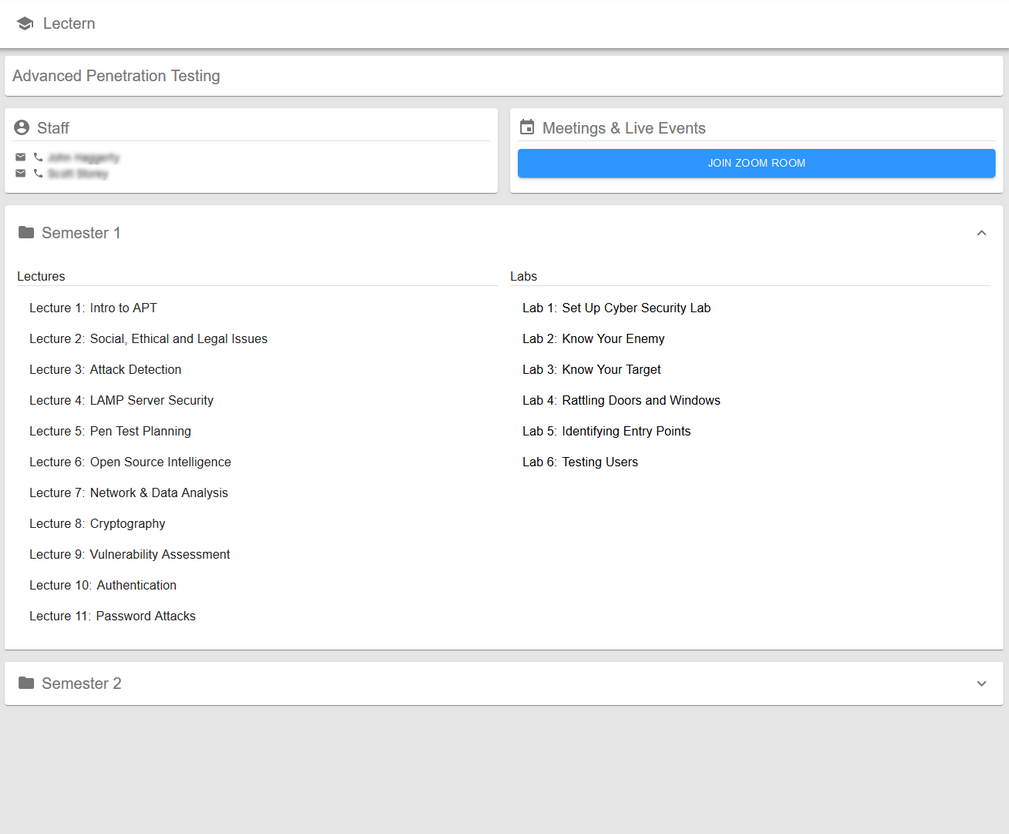Image resolution: width=1009 pixels, height=834 pixels.
Task: Open Lab 6: Testing Users
Action: [x=580, y=462]
